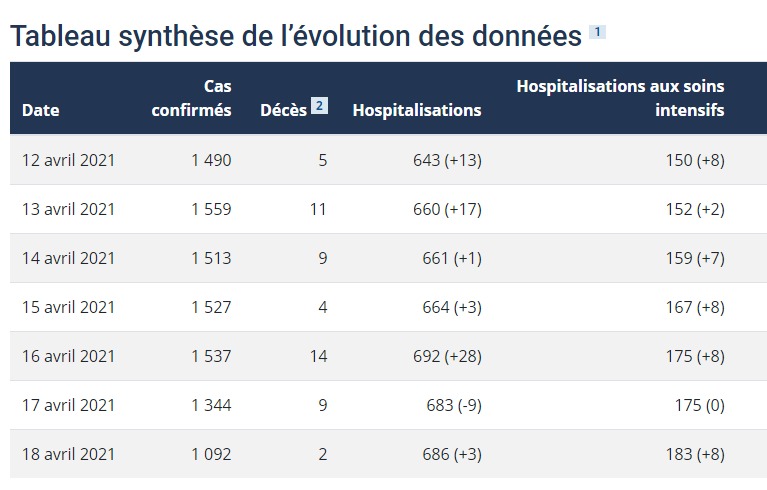Click the 1 490 confirmed cases value

coord(211,160)
